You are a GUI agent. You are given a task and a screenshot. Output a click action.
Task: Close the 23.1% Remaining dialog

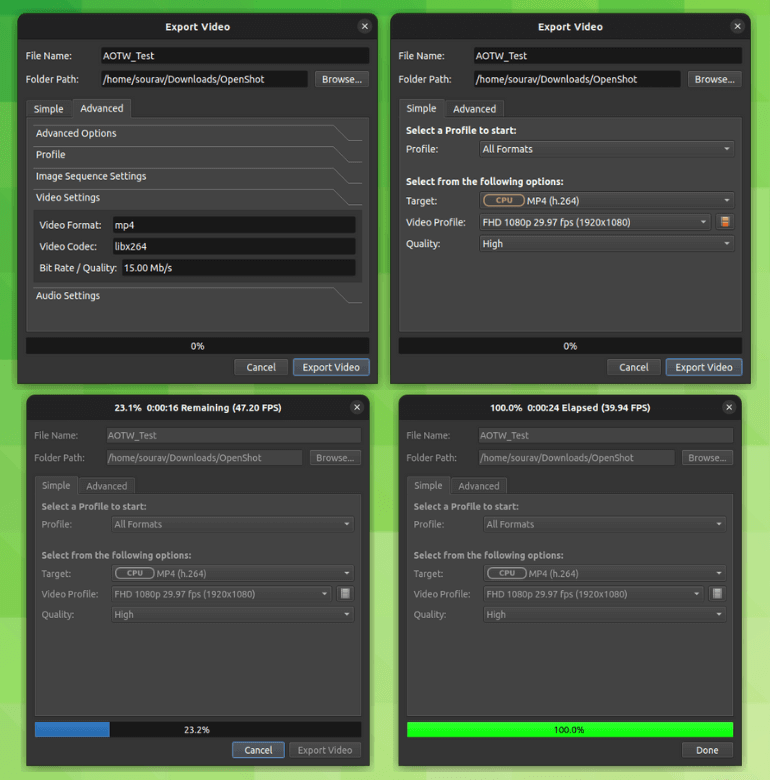pyautogui.click(x=357, y=407)
